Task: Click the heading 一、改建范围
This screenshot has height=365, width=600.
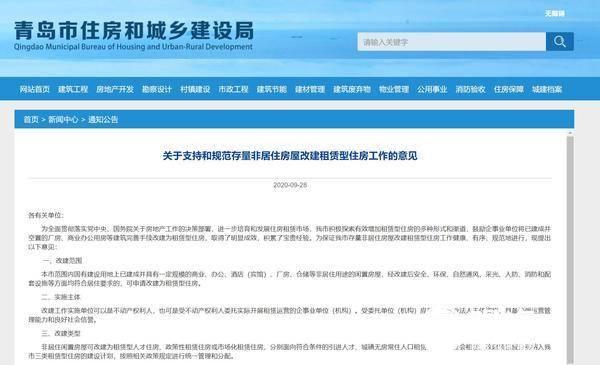Action: point(62,261)
